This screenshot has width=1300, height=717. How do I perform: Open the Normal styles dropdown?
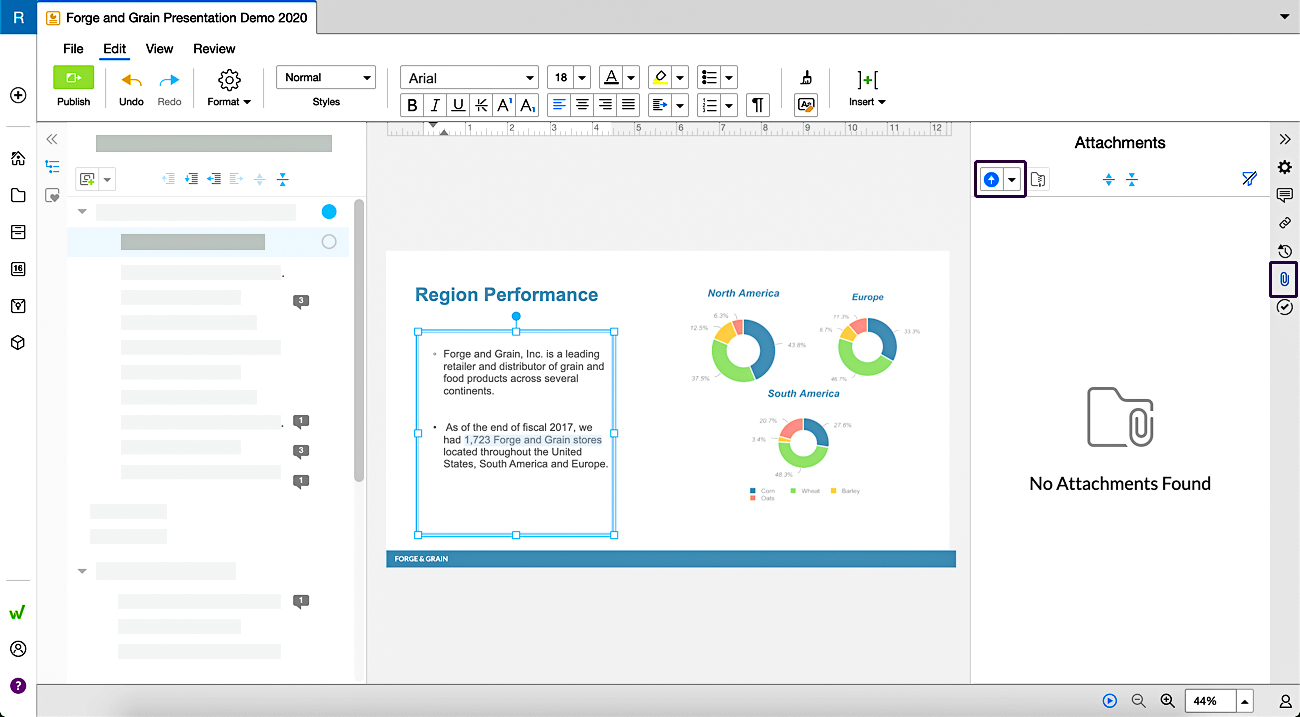tap(326, 78)
